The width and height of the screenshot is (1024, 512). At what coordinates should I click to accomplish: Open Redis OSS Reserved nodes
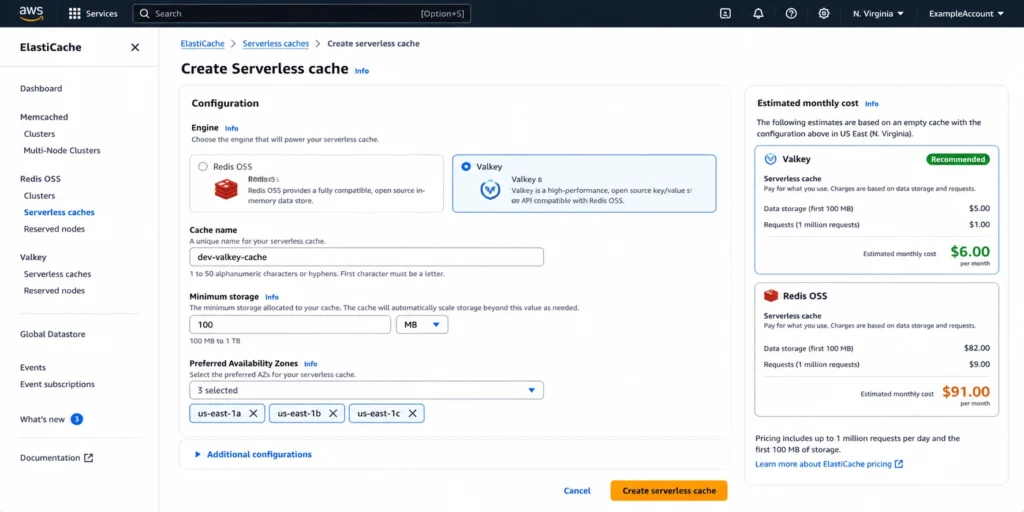click(x=54, y=229)
